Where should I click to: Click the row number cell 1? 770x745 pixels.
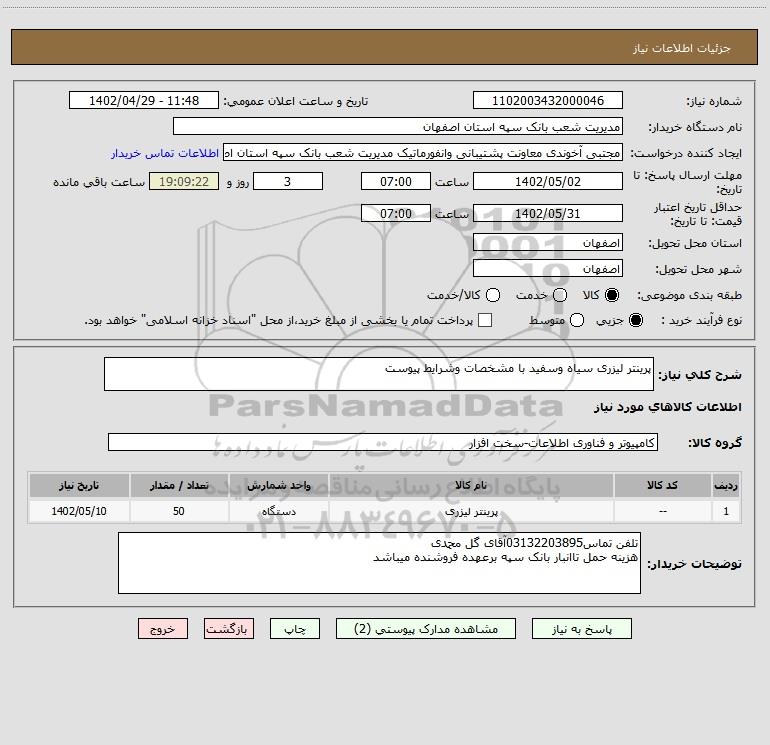[x=726, y=511]
